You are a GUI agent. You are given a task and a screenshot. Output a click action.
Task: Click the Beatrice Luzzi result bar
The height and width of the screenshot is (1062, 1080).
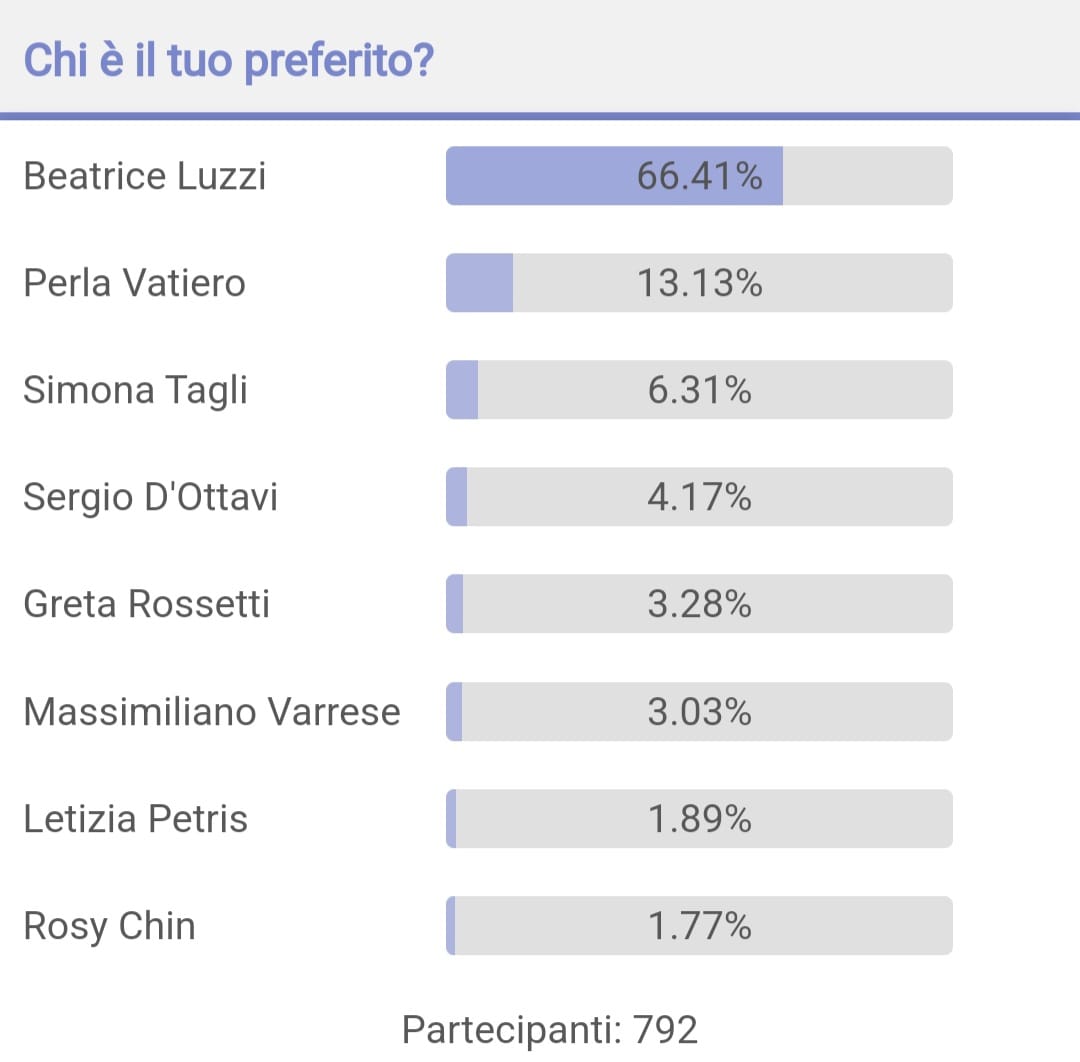point(699,176)
